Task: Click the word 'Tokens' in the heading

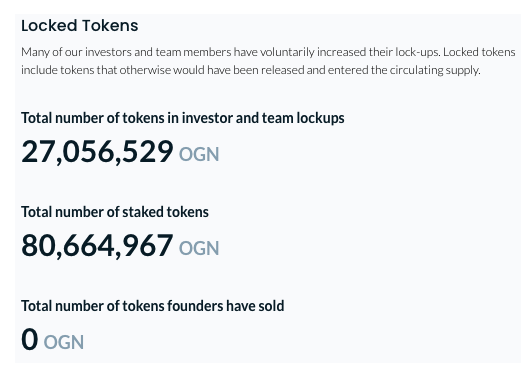Action: (110, 25)
